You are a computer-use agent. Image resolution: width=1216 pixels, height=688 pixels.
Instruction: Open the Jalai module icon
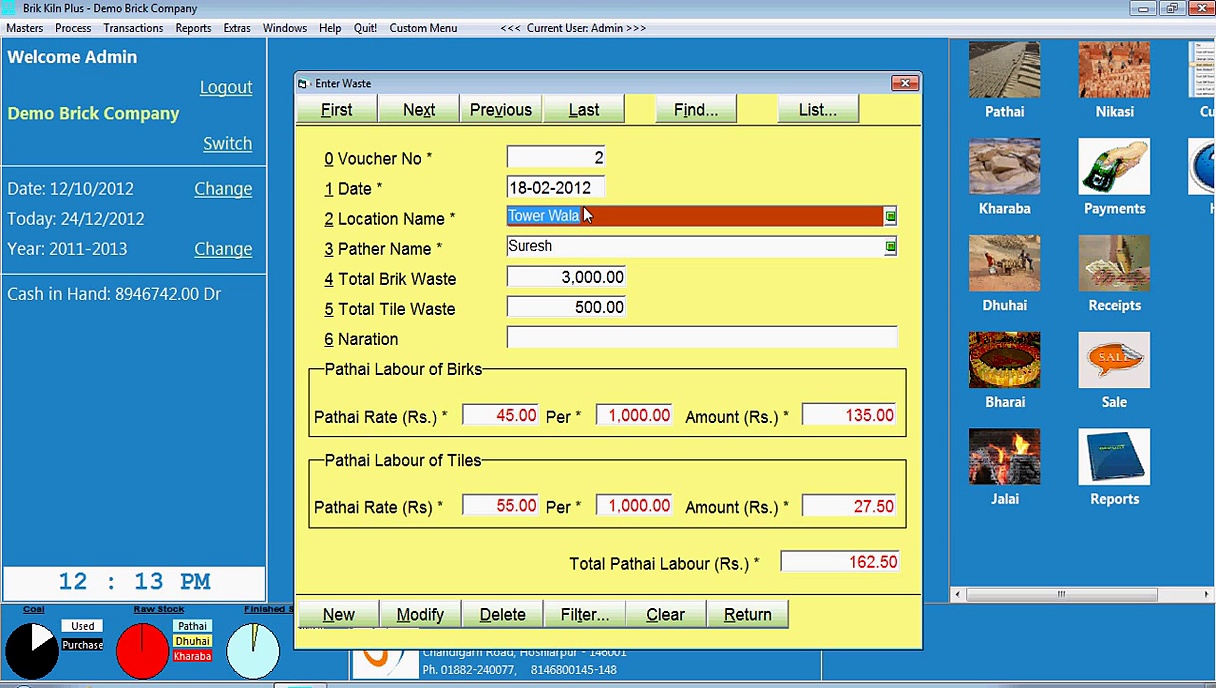pos(1004,457)
